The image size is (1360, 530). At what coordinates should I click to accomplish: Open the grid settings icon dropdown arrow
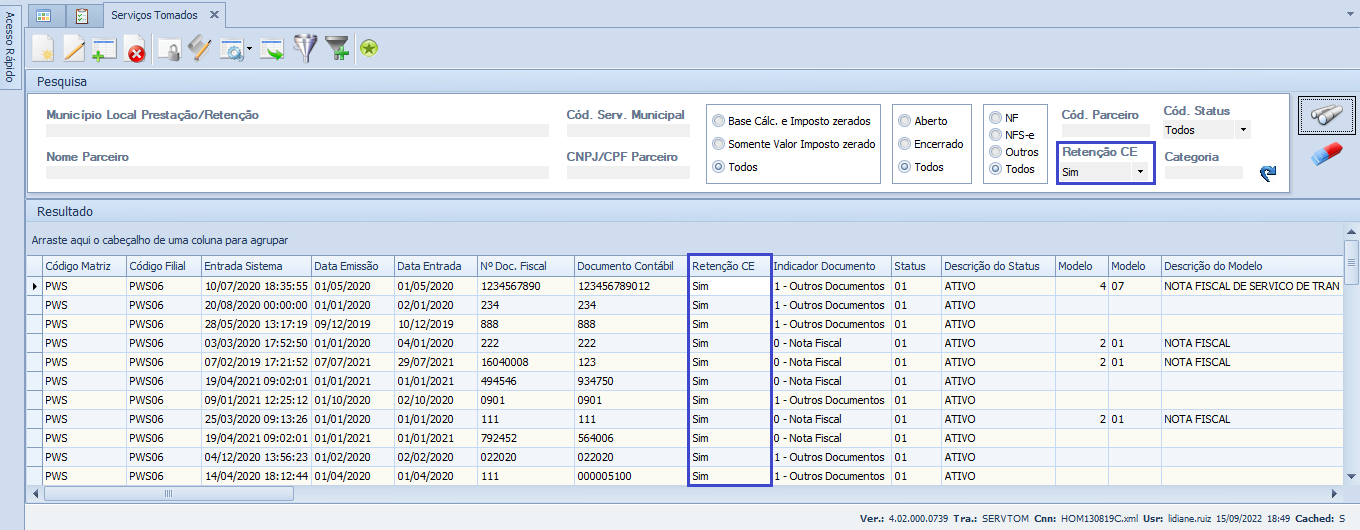(249, 50)
